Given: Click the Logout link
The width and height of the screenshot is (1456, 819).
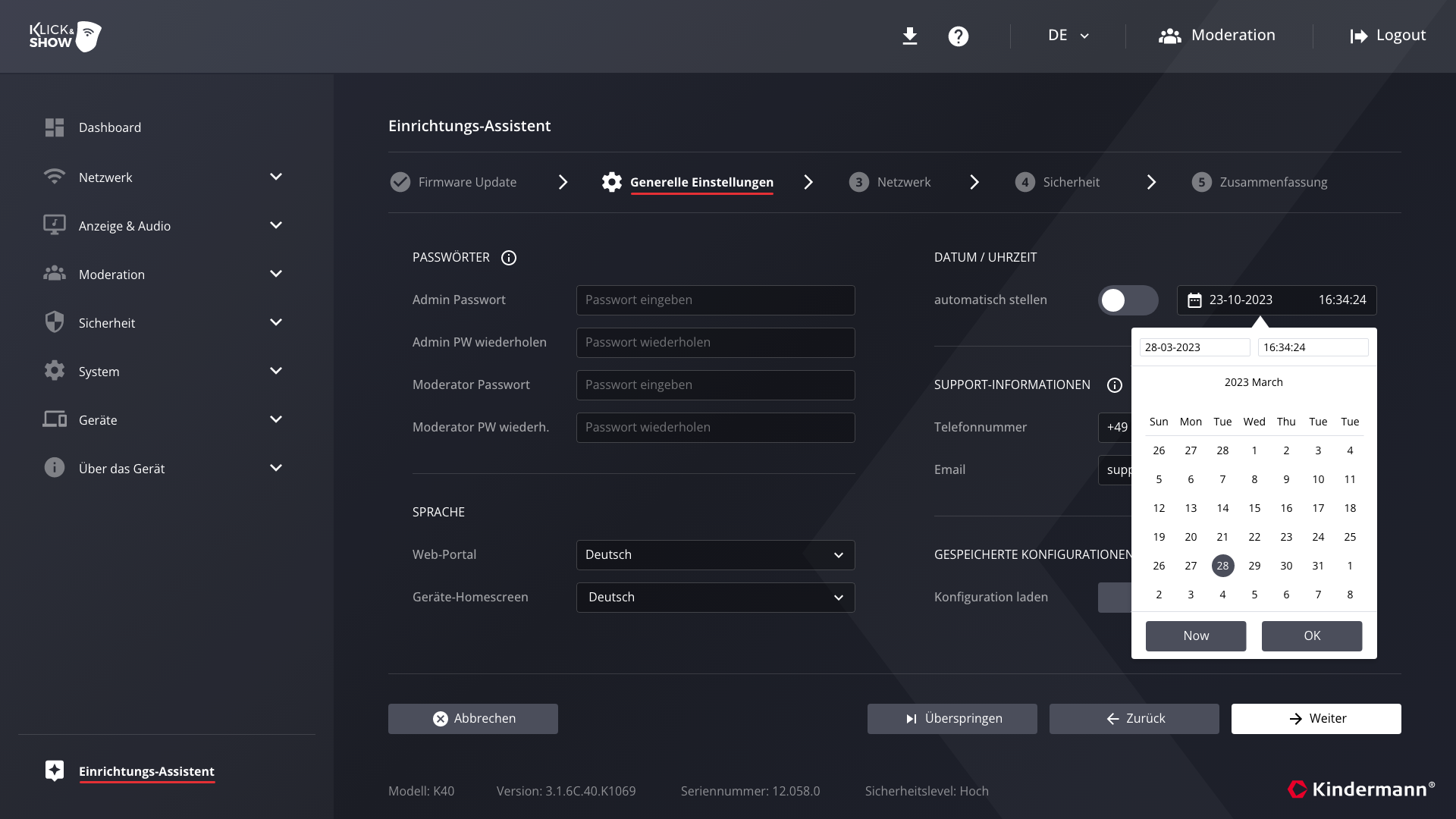Looking at the screenshot, I should (1388, 36).
